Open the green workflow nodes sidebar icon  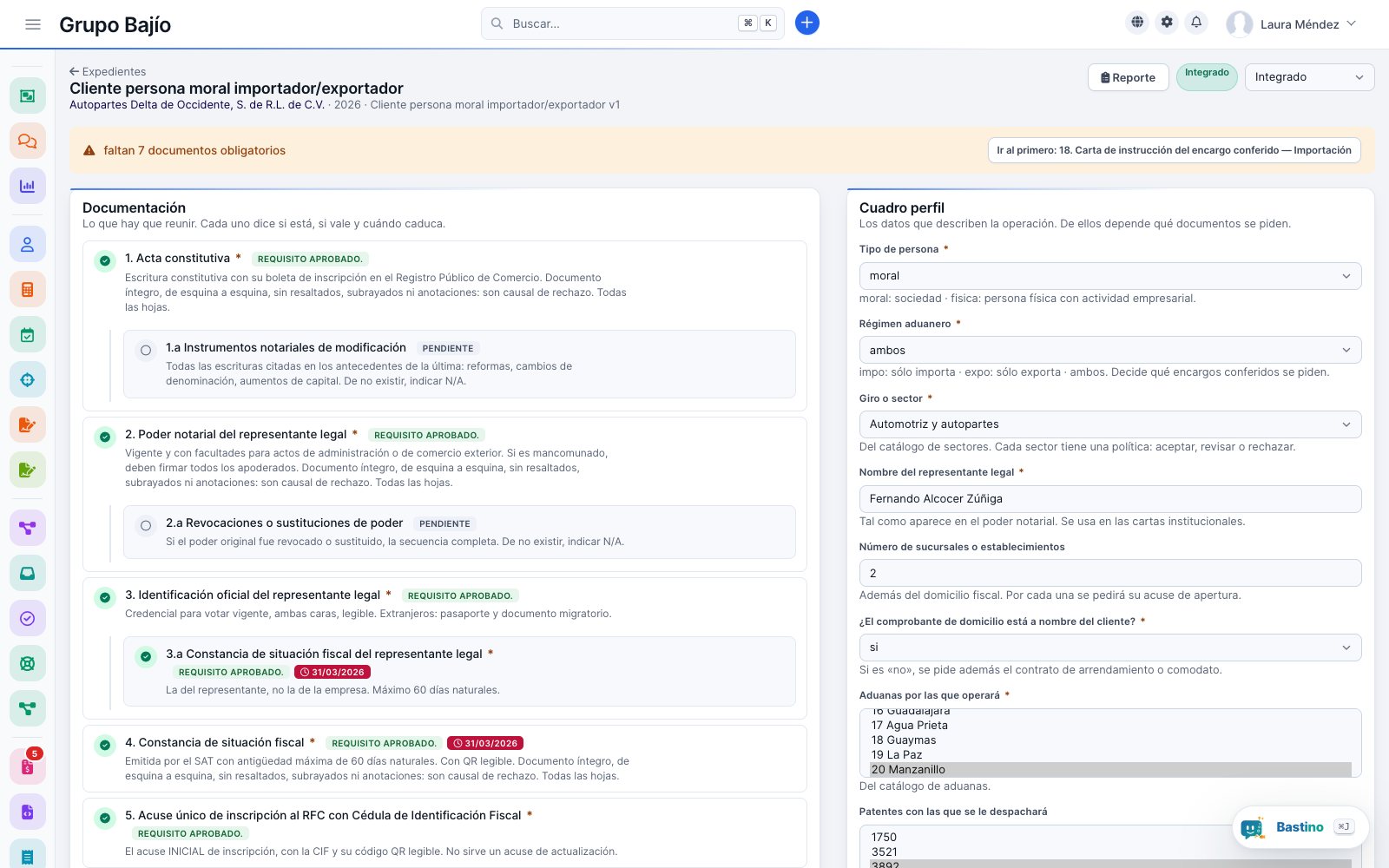(27, 708)
